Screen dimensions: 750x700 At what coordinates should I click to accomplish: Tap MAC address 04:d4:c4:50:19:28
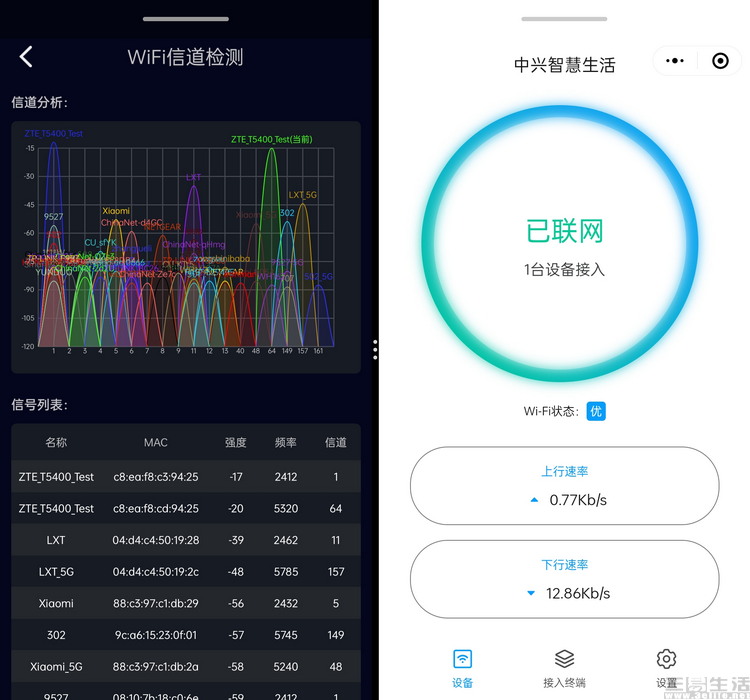coord(155,540)
